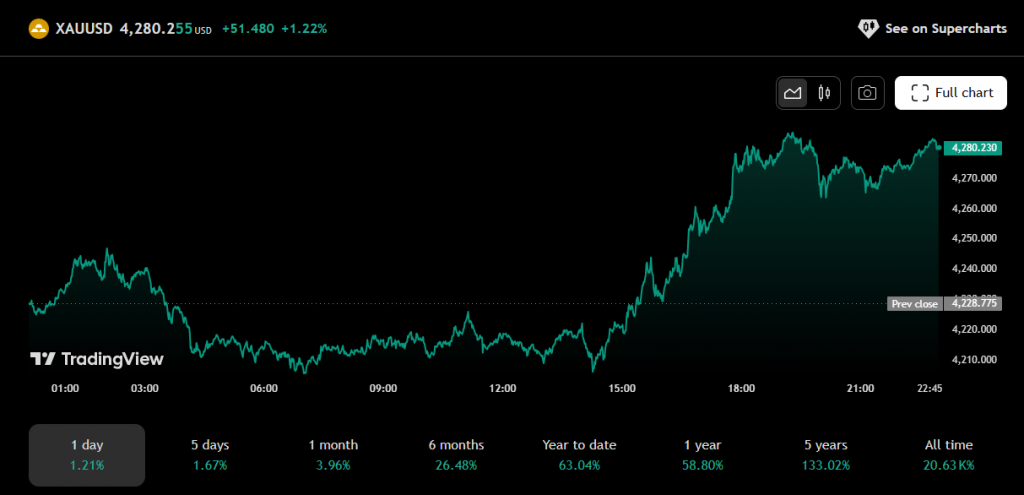The image size is (1024, 495).
Task: Select the All time range
Action: (948, 454)
